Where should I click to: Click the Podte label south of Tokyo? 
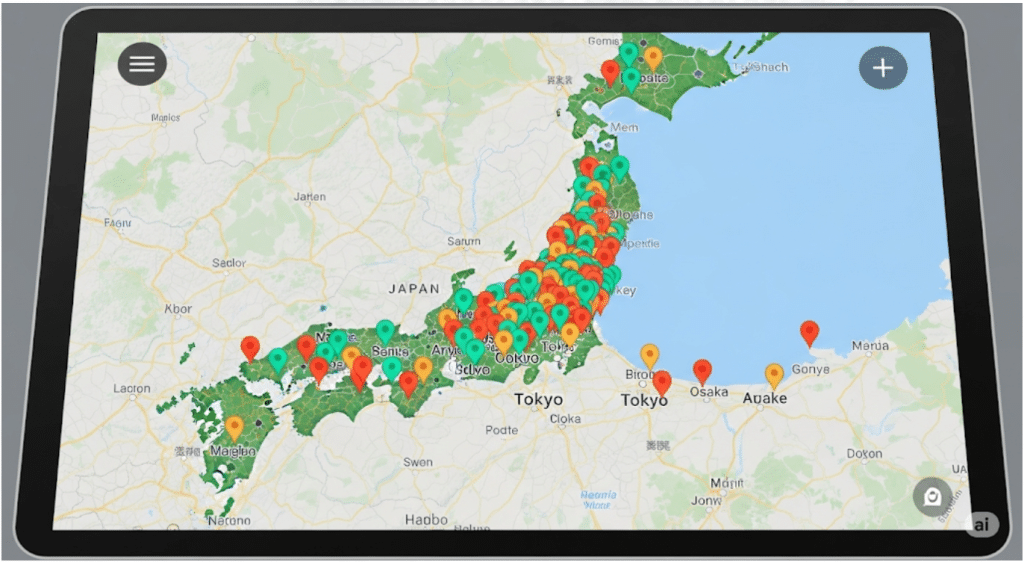coord(501,430)
